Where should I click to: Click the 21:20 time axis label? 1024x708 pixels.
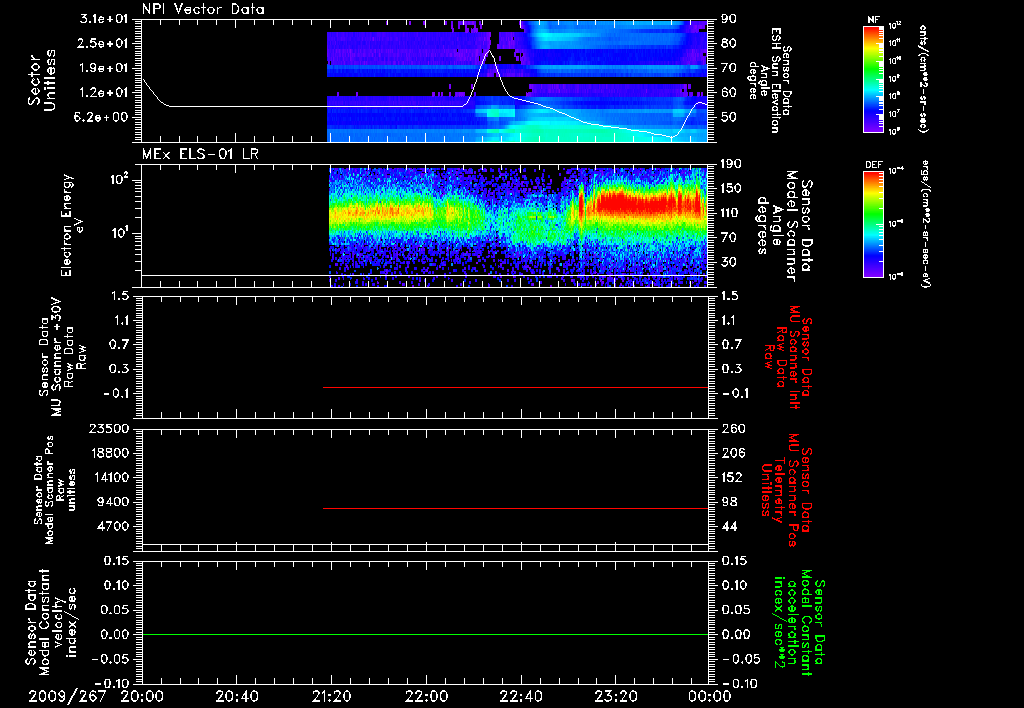coord(331,696)
